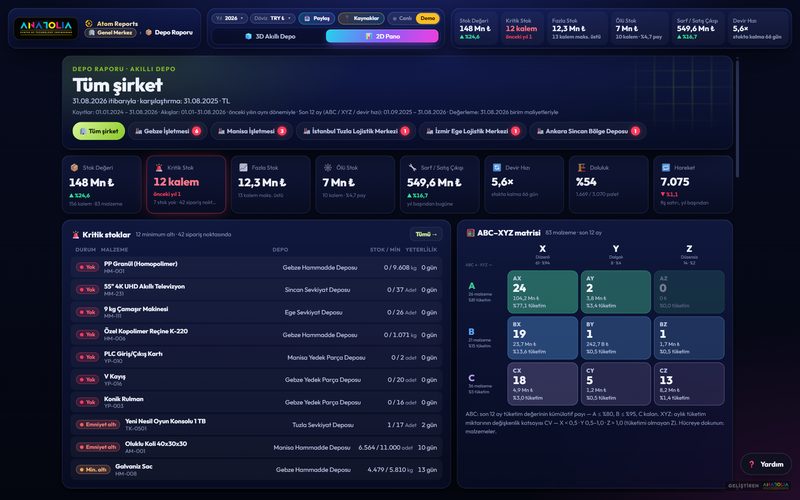Click the YETERLİLİK column header
The width and height of the screenshot is (800, 500).
pyautogui.click(x=421, y=249)
